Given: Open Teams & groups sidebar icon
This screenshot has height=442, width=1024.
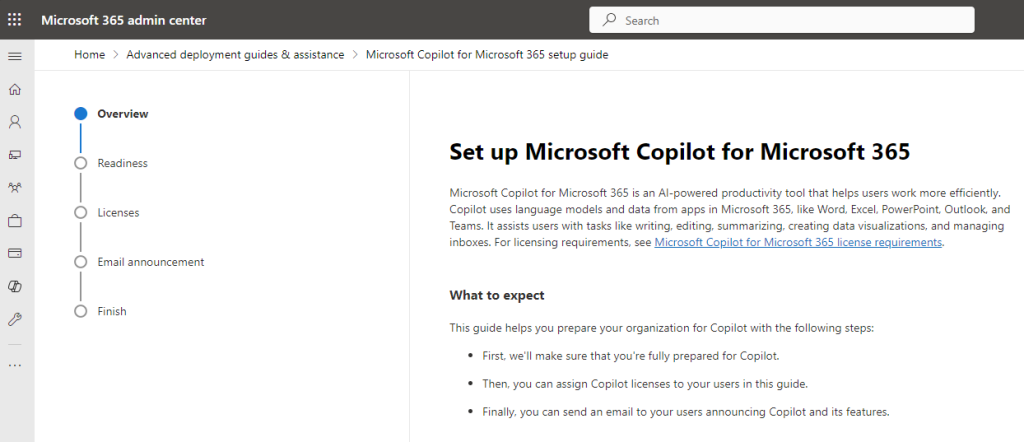Looking at the screenshot, I should pyautogui.click(x=14, y=188).
